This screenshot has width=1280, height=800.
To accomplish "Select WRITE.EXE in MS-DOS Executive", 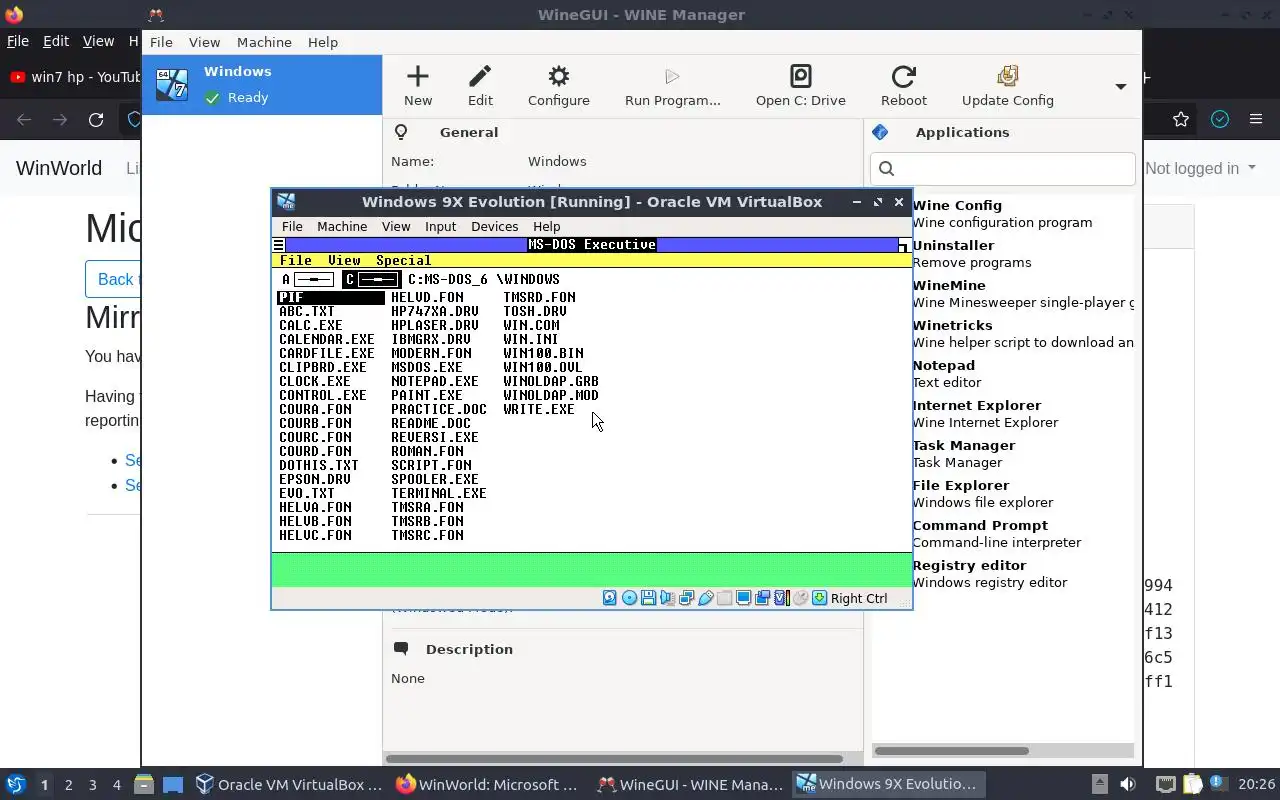I will click(x=539, y=409).
